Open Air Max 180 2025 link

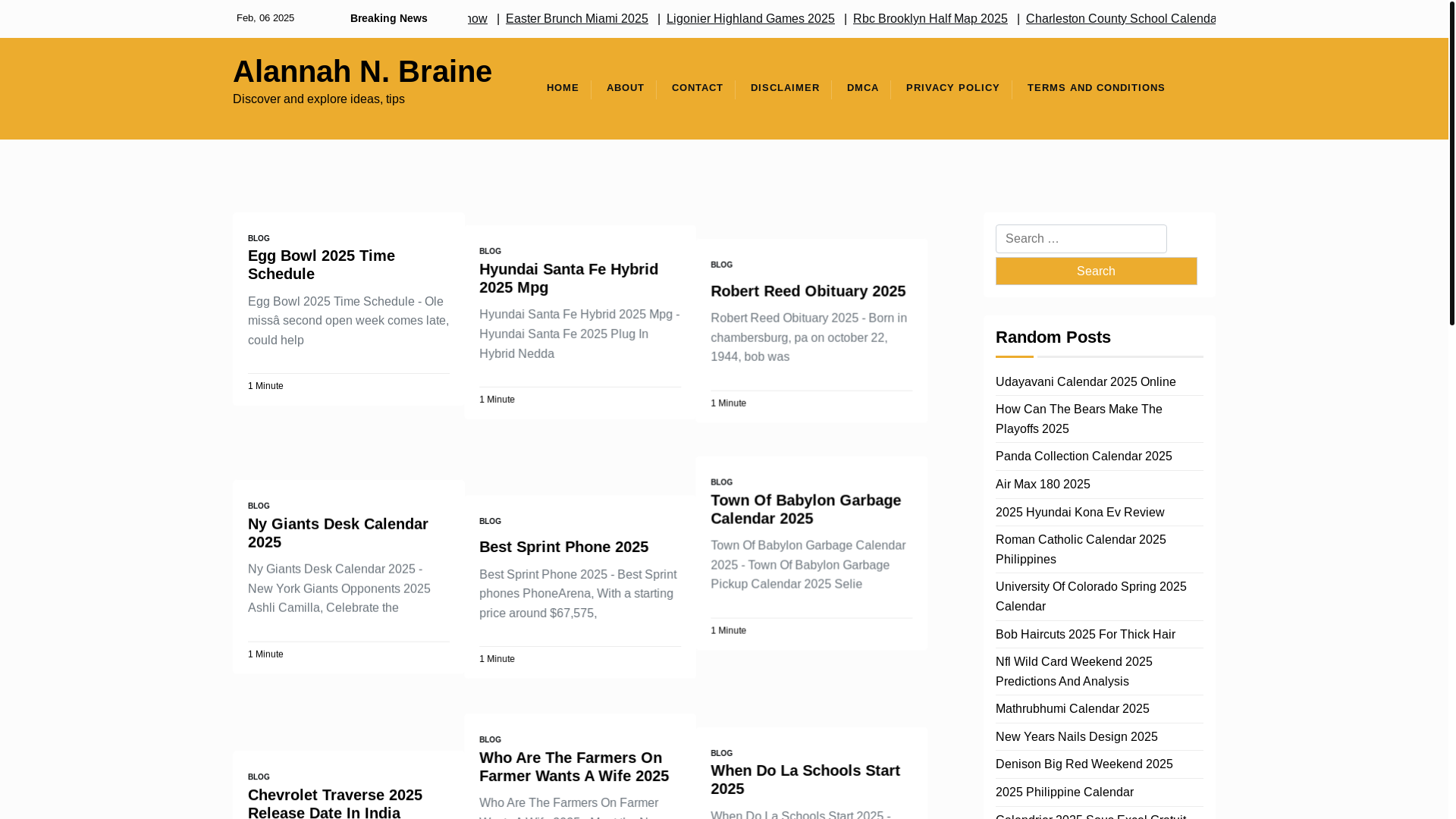click(x=1042, y=485)
